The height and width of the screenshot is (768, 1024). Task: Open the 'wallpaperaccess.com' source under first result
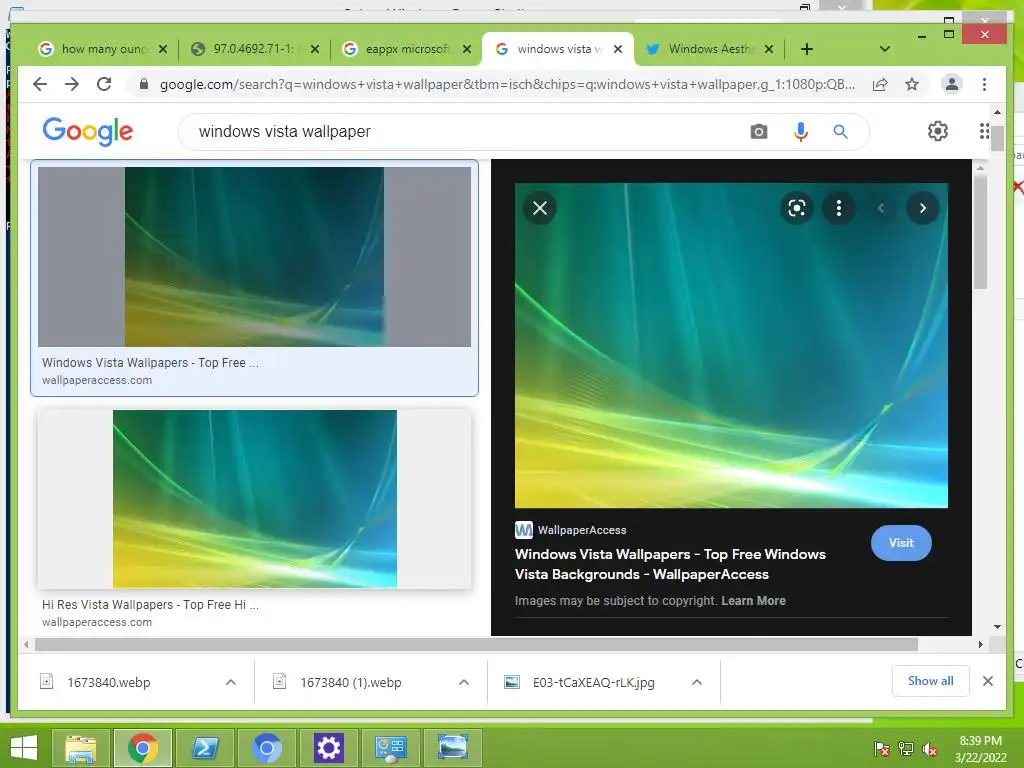pyautogui.click(x=97, y=380)
